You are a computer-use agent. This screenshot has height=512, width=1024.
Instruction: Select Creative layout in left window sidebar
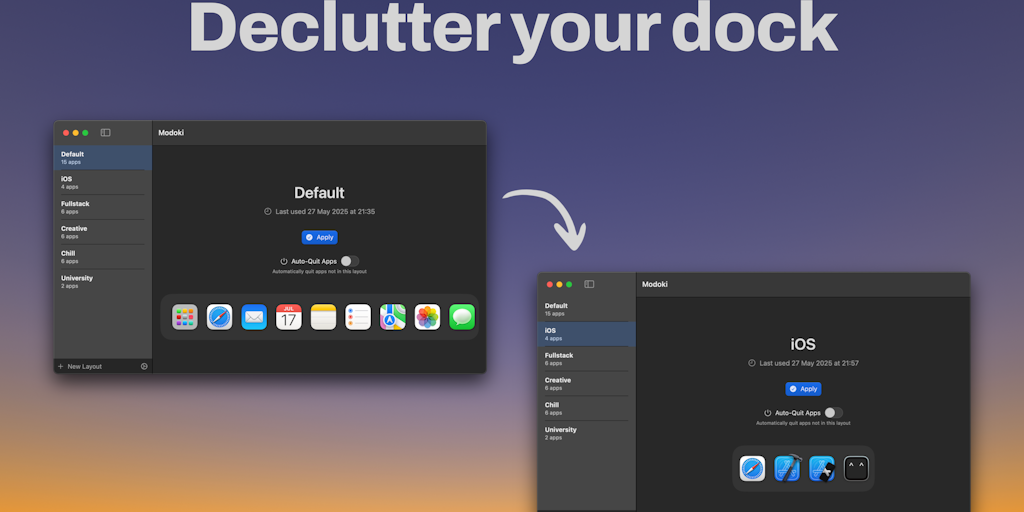click(x=103, y=232)
